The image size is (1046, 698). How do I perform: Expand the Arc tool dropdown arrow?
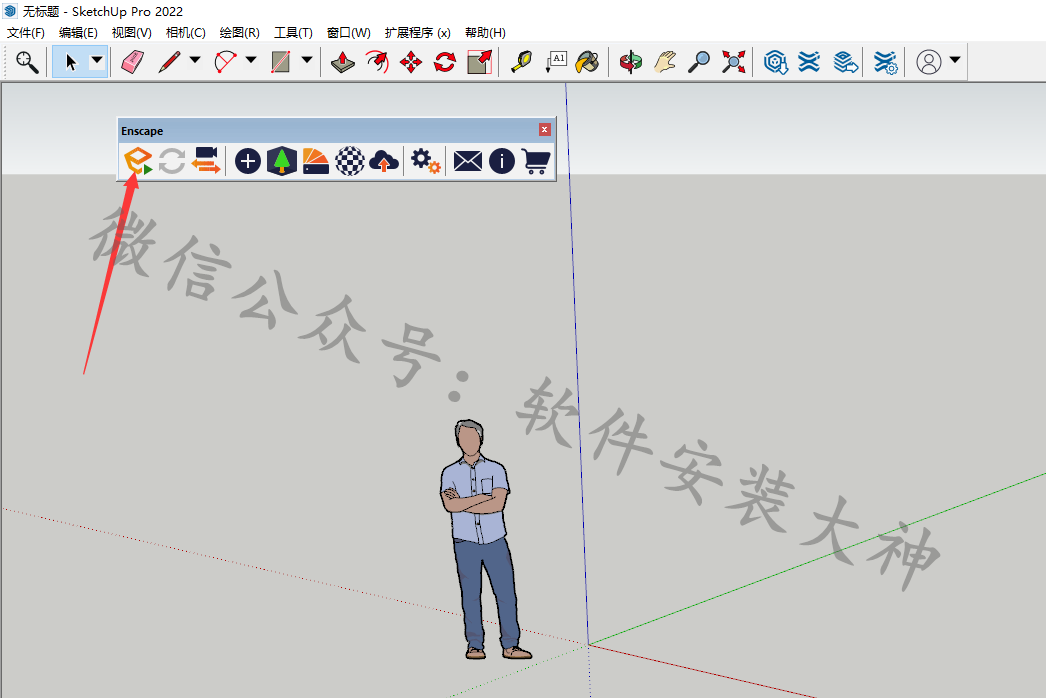click(x=251, y=60)
